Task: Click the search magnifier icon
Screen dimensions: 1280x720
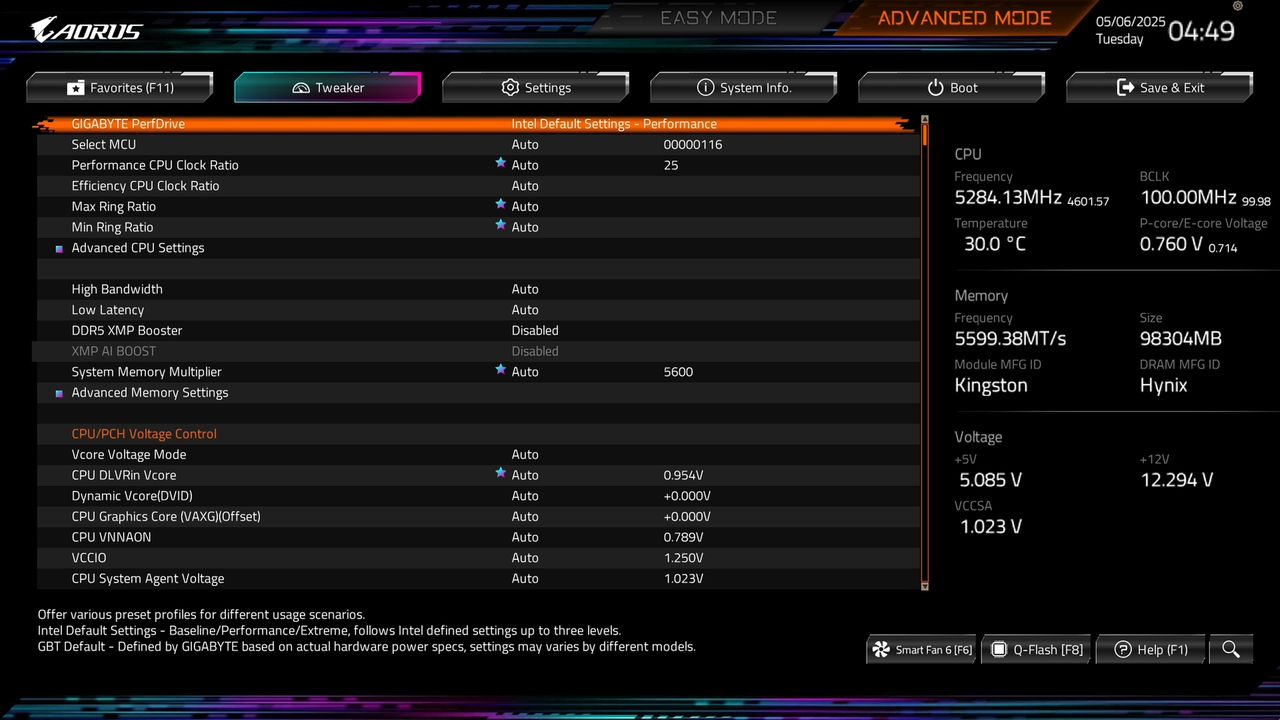Action: 1231,649
